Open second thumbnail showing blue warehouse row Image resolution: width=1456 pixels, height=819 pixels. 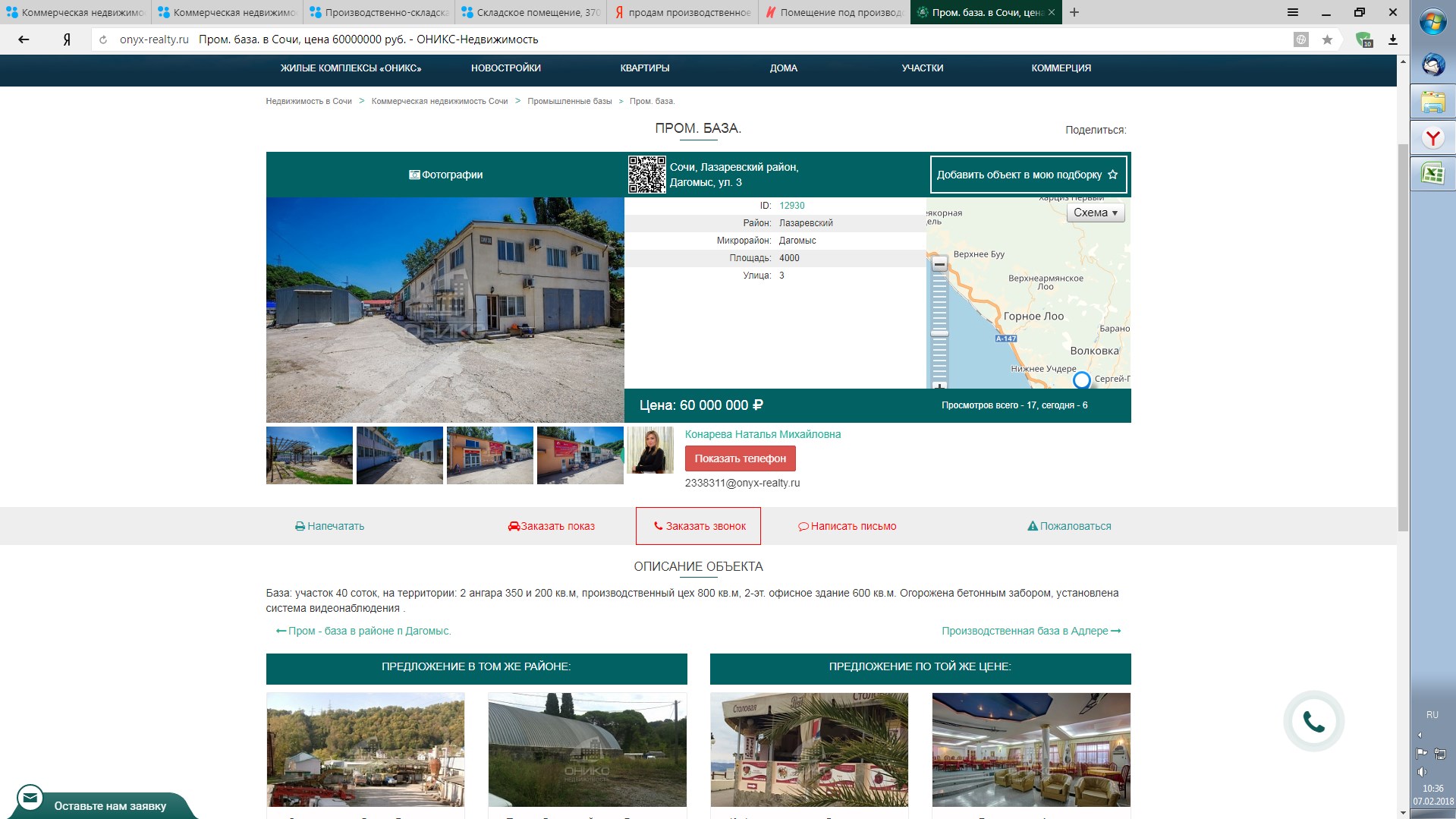(x=400, y=455)
